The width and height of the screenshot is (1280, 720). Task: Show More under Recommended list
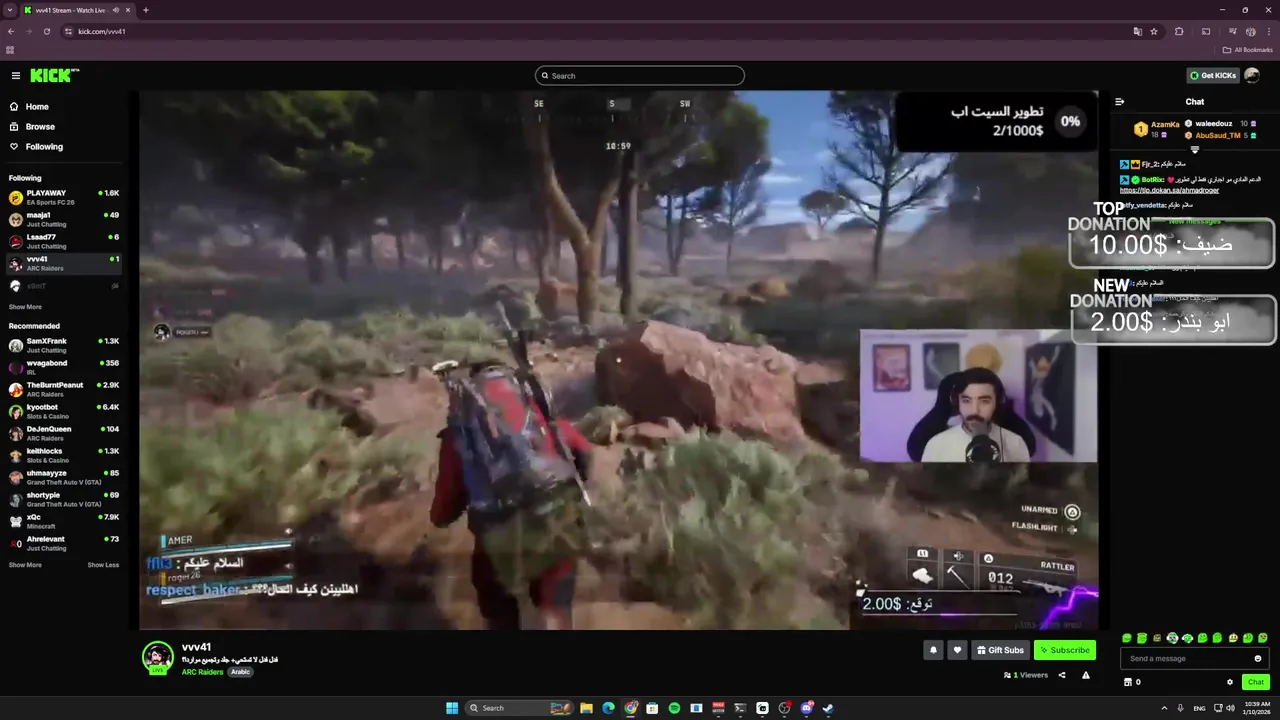[25, 565]
